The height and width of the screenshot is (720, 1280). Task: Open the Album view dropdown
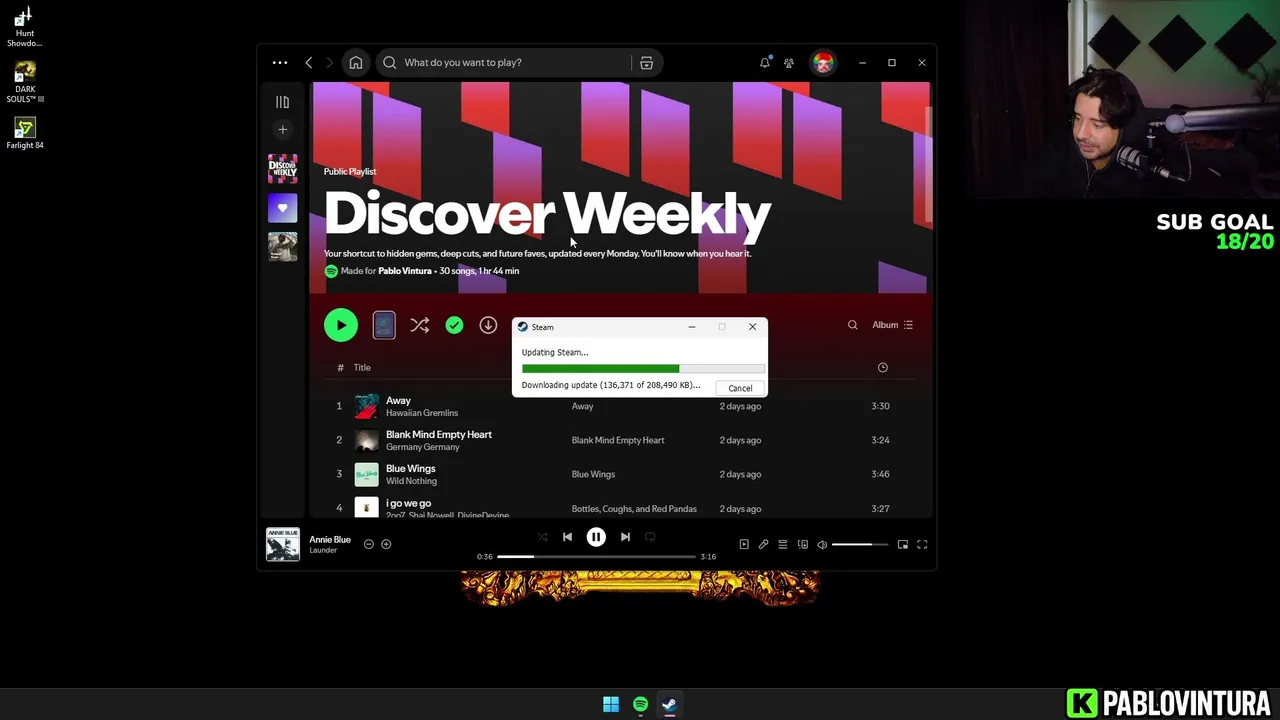(892, 325)
